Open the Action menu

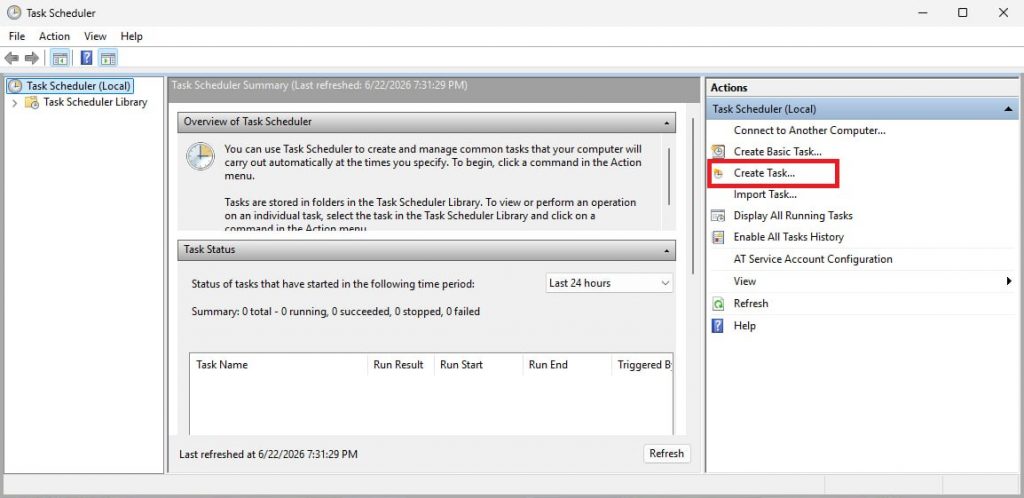(x=54, y=37)
